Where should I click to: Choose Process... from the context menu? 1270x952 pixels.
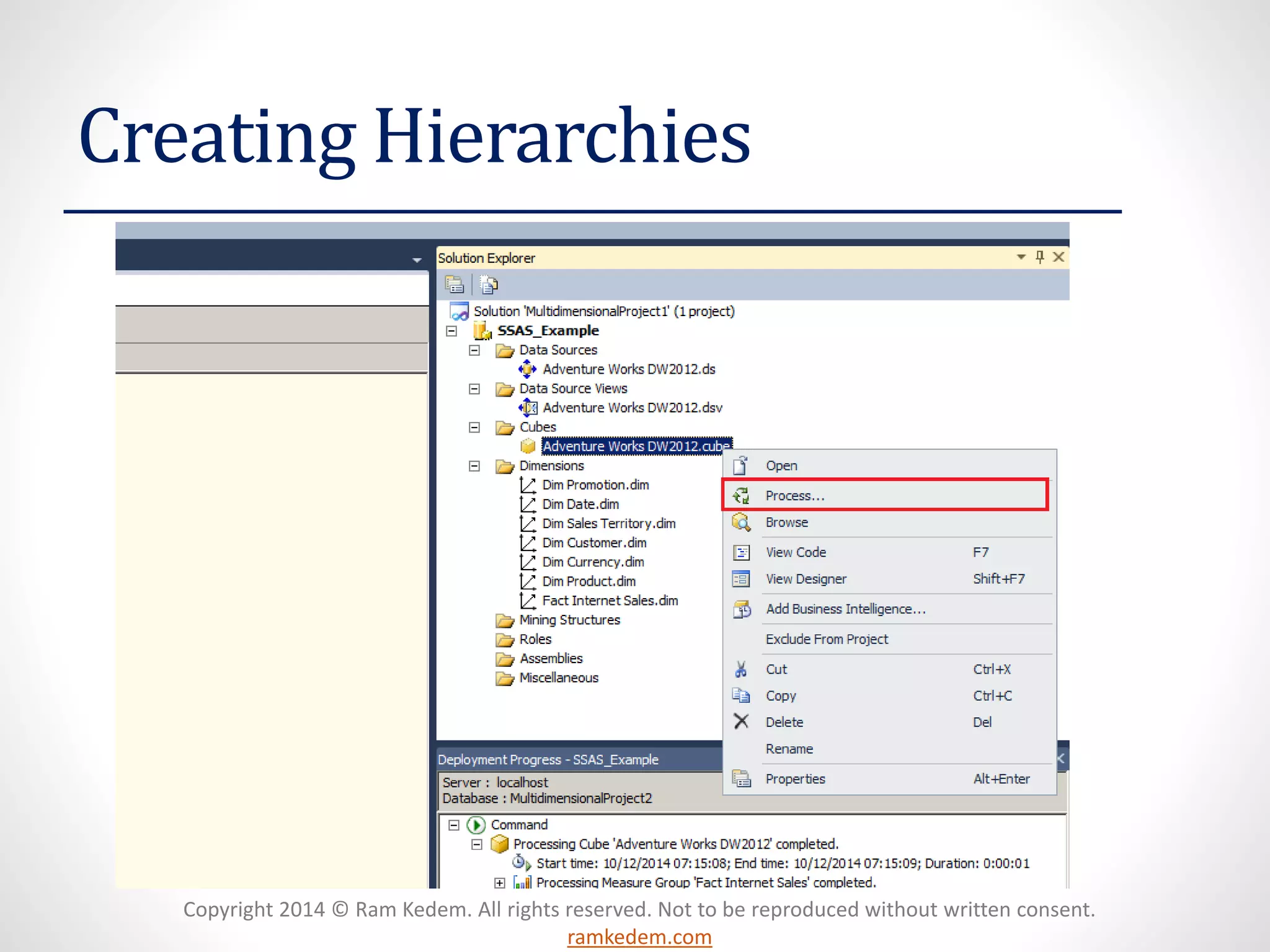coord(794,496)
